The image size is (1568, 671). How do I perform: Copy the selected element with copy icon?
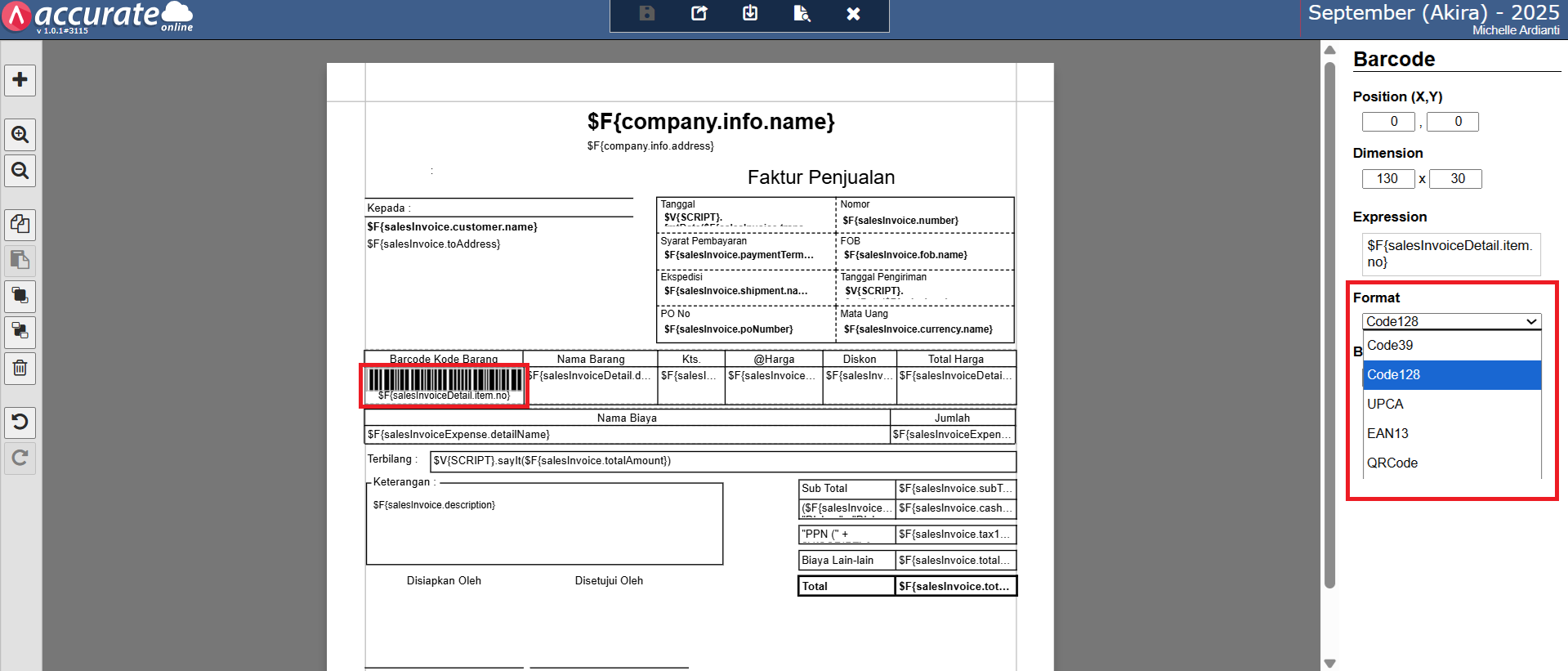20,224
